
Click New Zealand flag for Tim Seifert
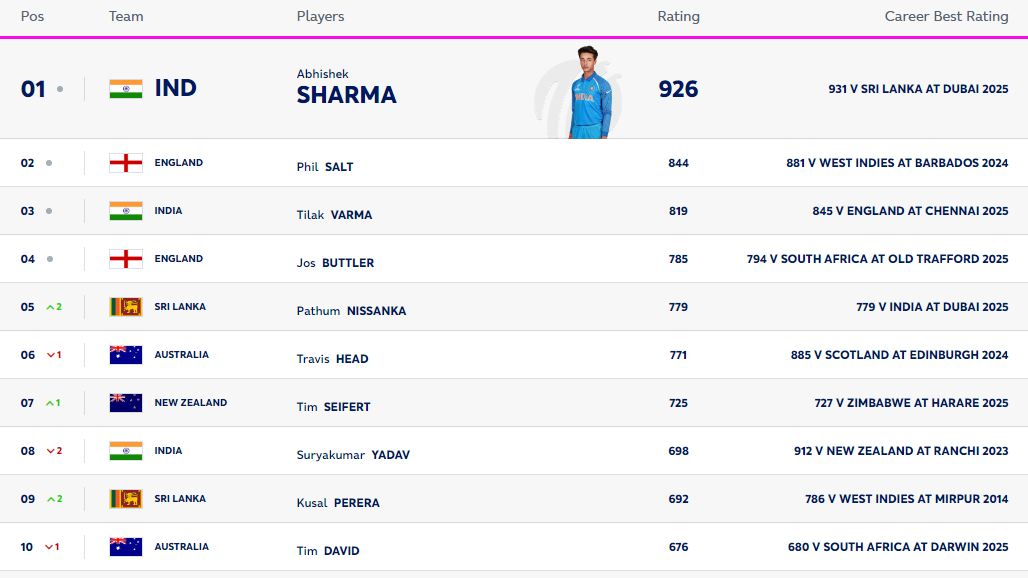click(x=126, y=403)
